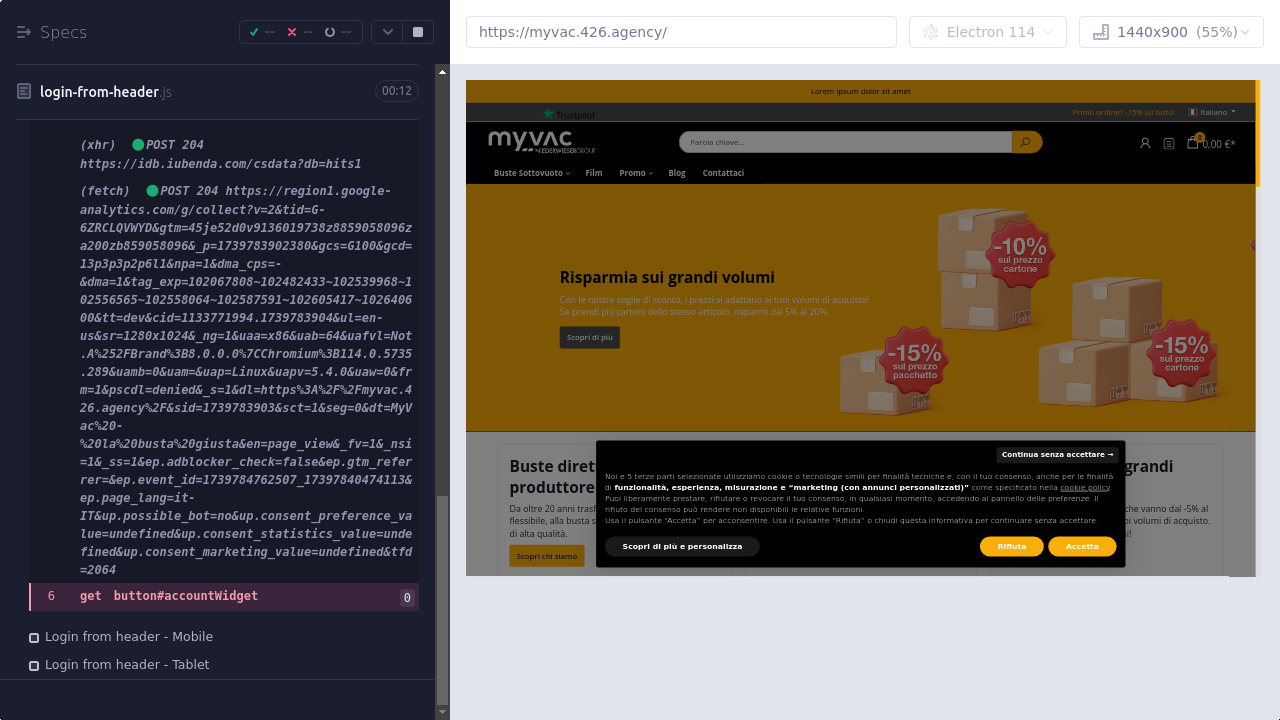Screen dimensions: 1280x720
Task: Expand the Specs list sidebar icon
Action: click(24, 32)
